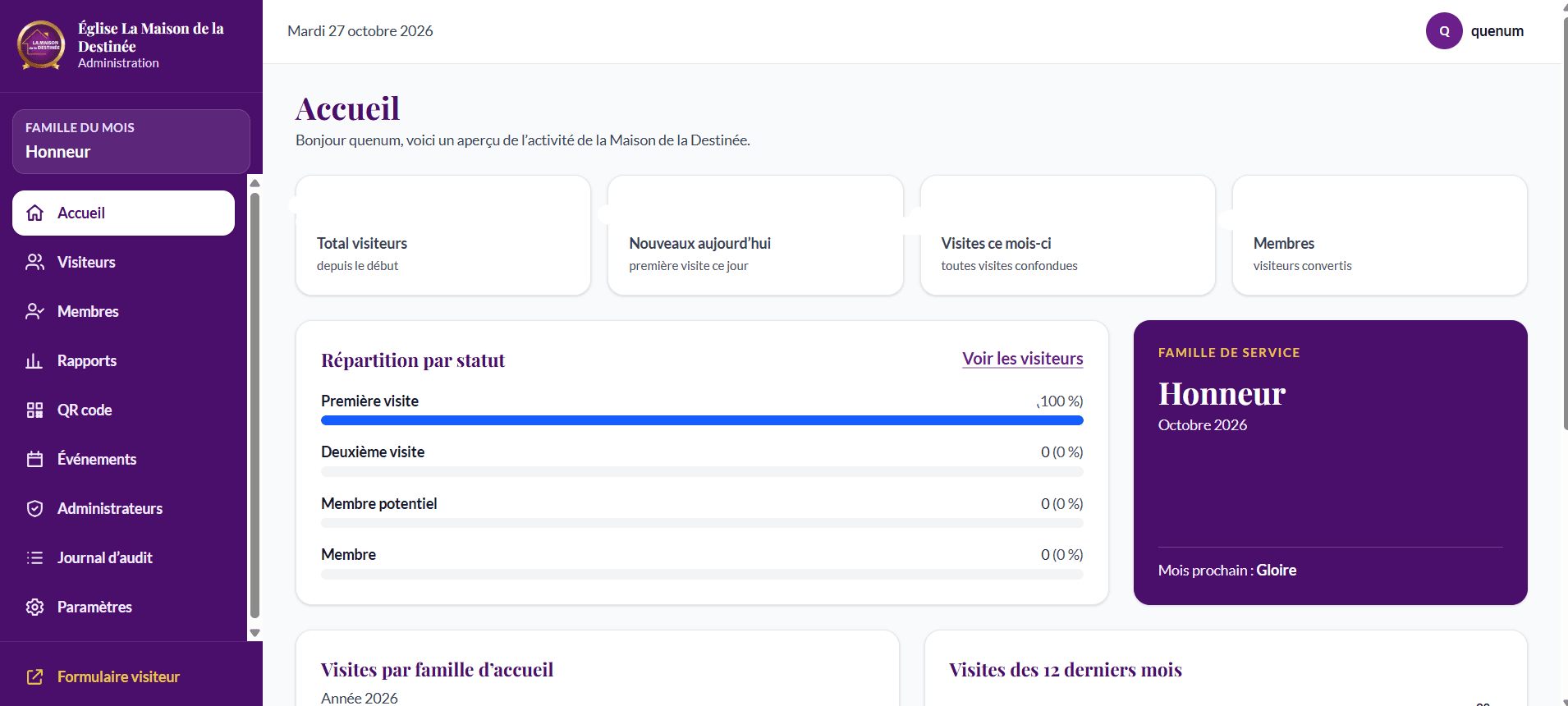Click the Famille du mois Honneur card
The width and height of the screenshot is (1568, 706).
[131, 141]
